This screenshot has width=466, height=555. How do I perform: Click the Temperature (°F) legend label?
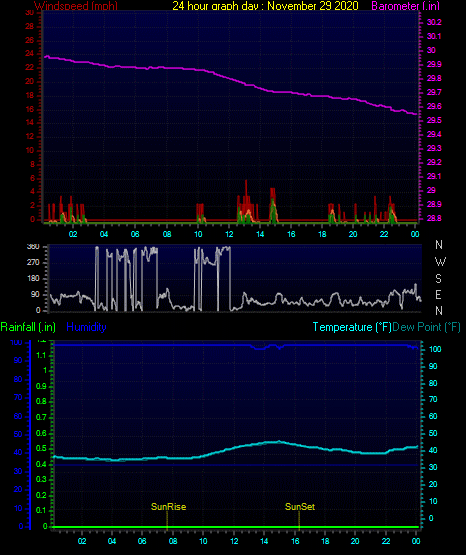click(x=352, y=327)
